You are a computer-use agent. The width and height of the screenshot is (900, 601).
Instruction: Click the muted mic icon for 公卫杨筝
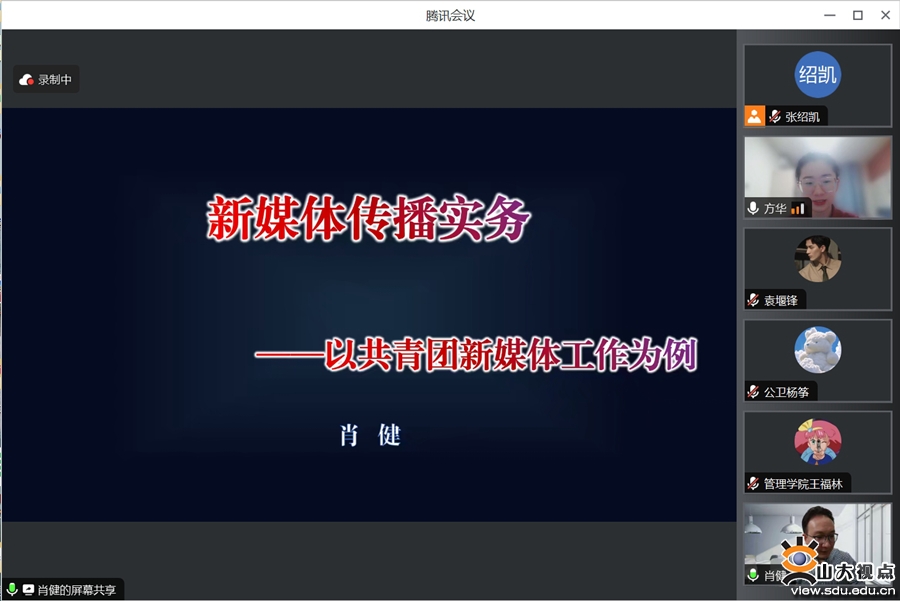tap(753, 392)
